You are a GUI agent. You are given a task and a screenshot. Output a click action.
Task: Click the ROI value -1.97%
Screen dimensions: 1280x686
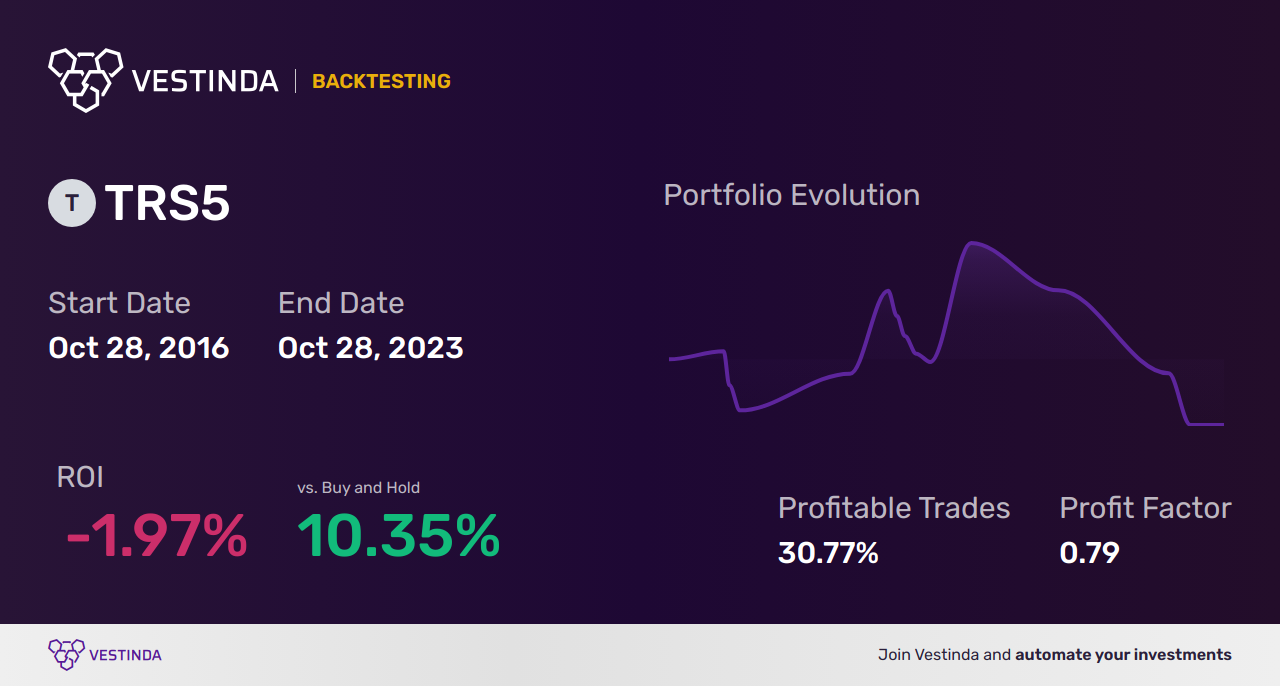click(x=156, y=536)
